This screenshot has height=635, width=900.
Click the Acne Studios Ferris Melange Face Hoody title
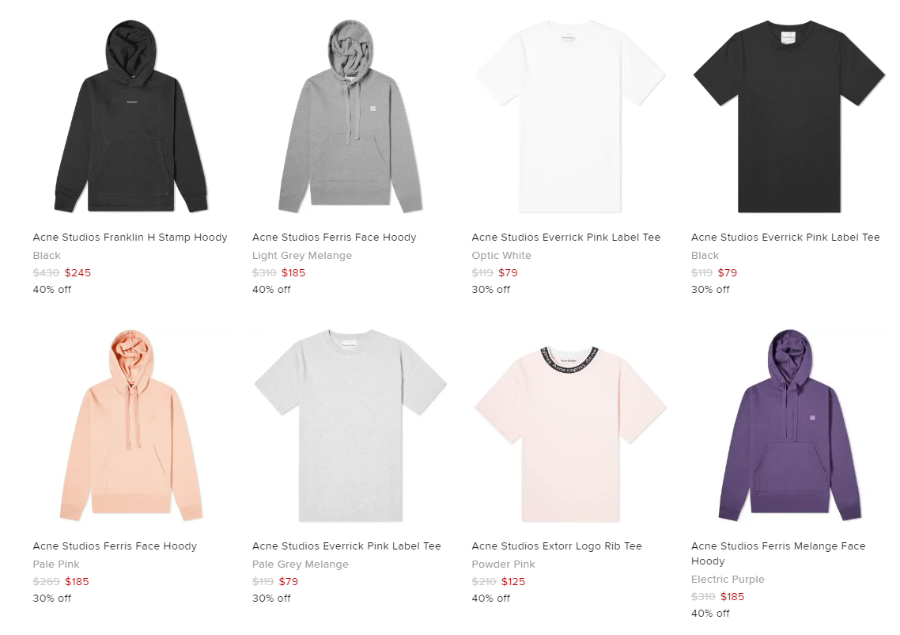tap(778, 553)
